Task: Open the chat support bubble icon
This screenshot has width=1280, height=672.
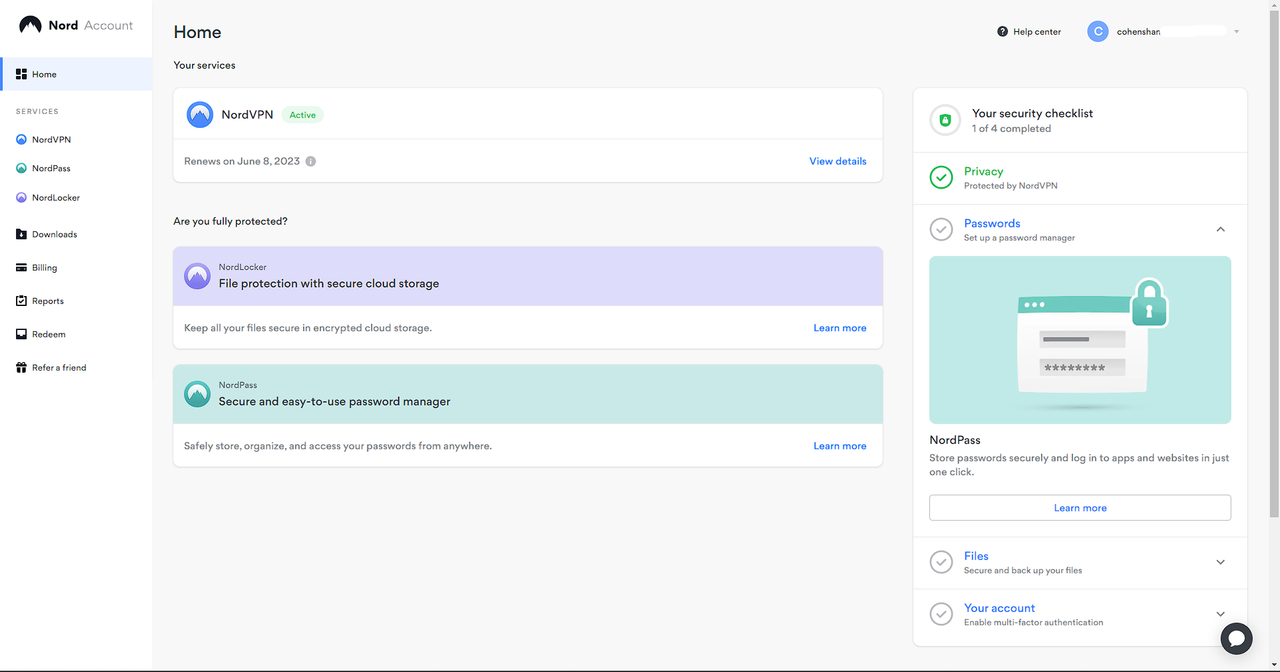Action: [1237, 638]
